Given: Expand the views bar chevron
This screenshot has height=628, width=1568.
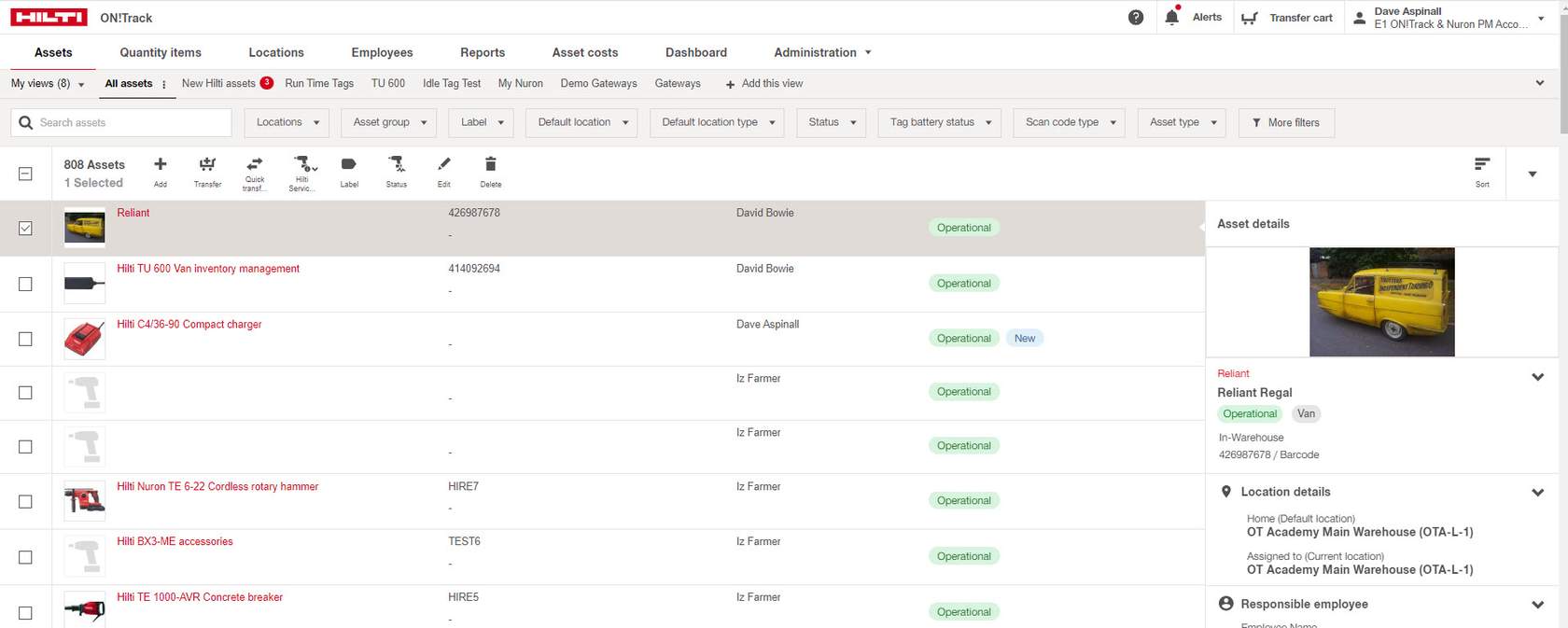Looking at the screenshot, I should [1539, 84].
